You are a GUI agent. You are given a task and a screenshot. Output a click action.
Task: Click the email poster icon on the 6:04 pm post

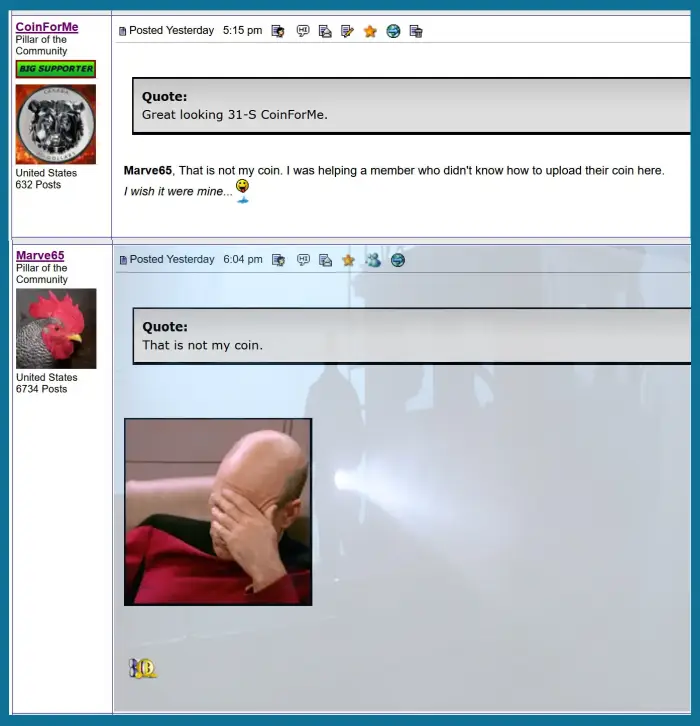pyautogui.click(x=325, y=260)
